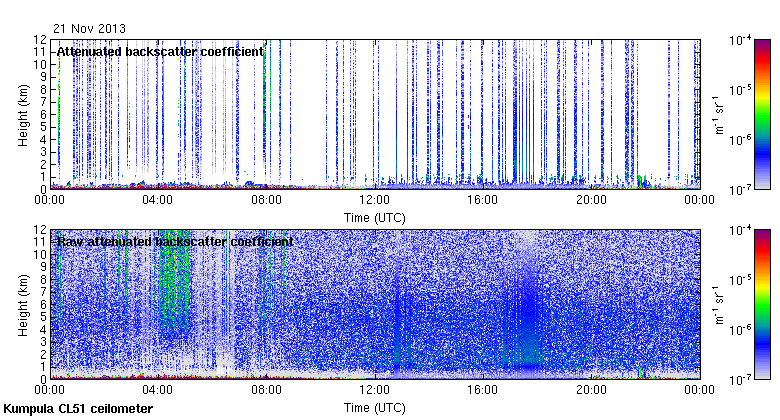
Task: Select the title Raw attenuated backscatter coefficient
Action: (x=175, y=242)
